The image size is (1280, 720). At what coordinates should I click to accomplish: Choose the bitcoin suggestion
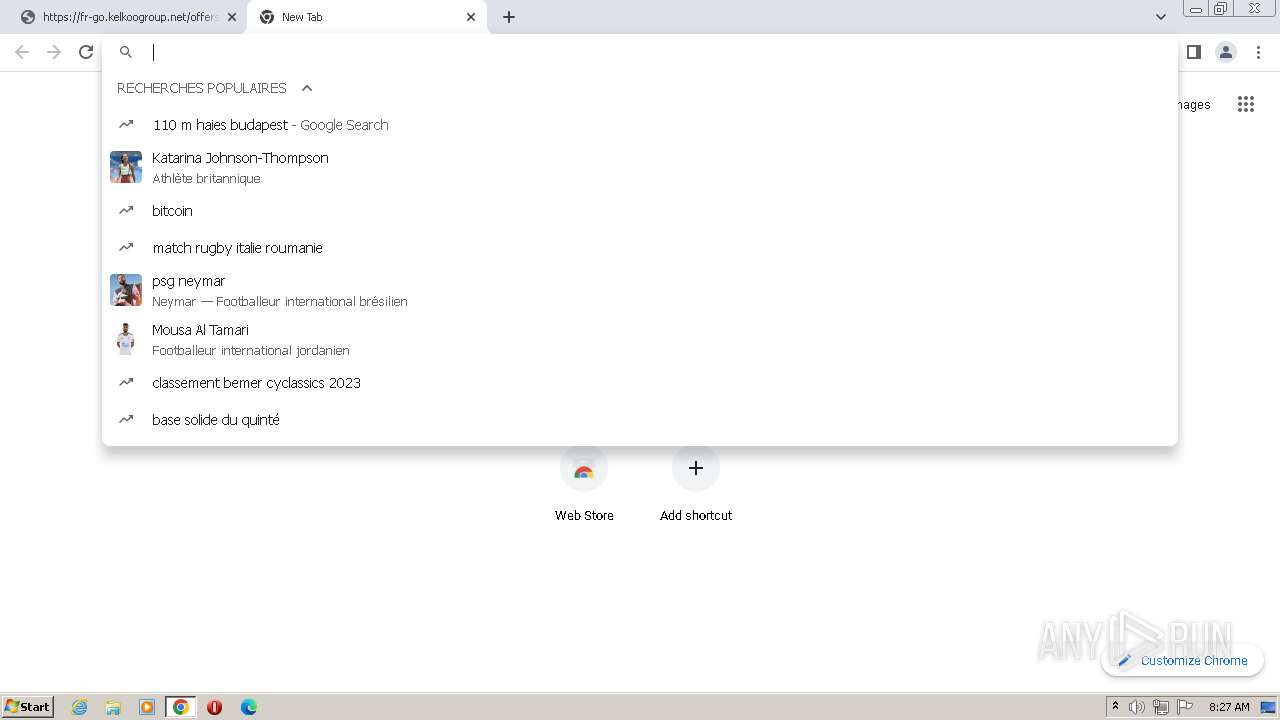pyautogui.click(x=640, y=211)
